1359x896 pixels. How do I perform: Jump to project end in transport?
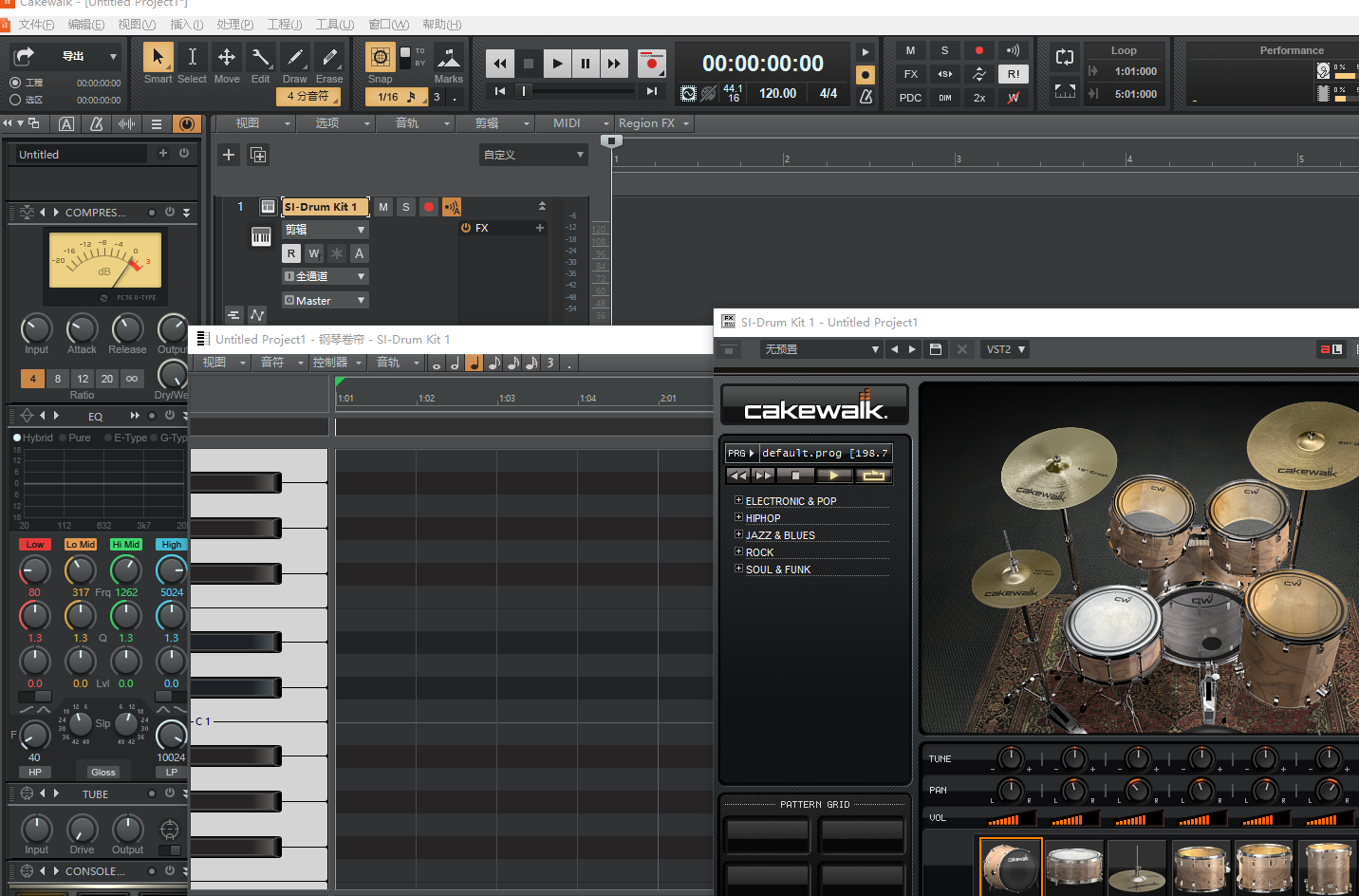tap(651, 91)
